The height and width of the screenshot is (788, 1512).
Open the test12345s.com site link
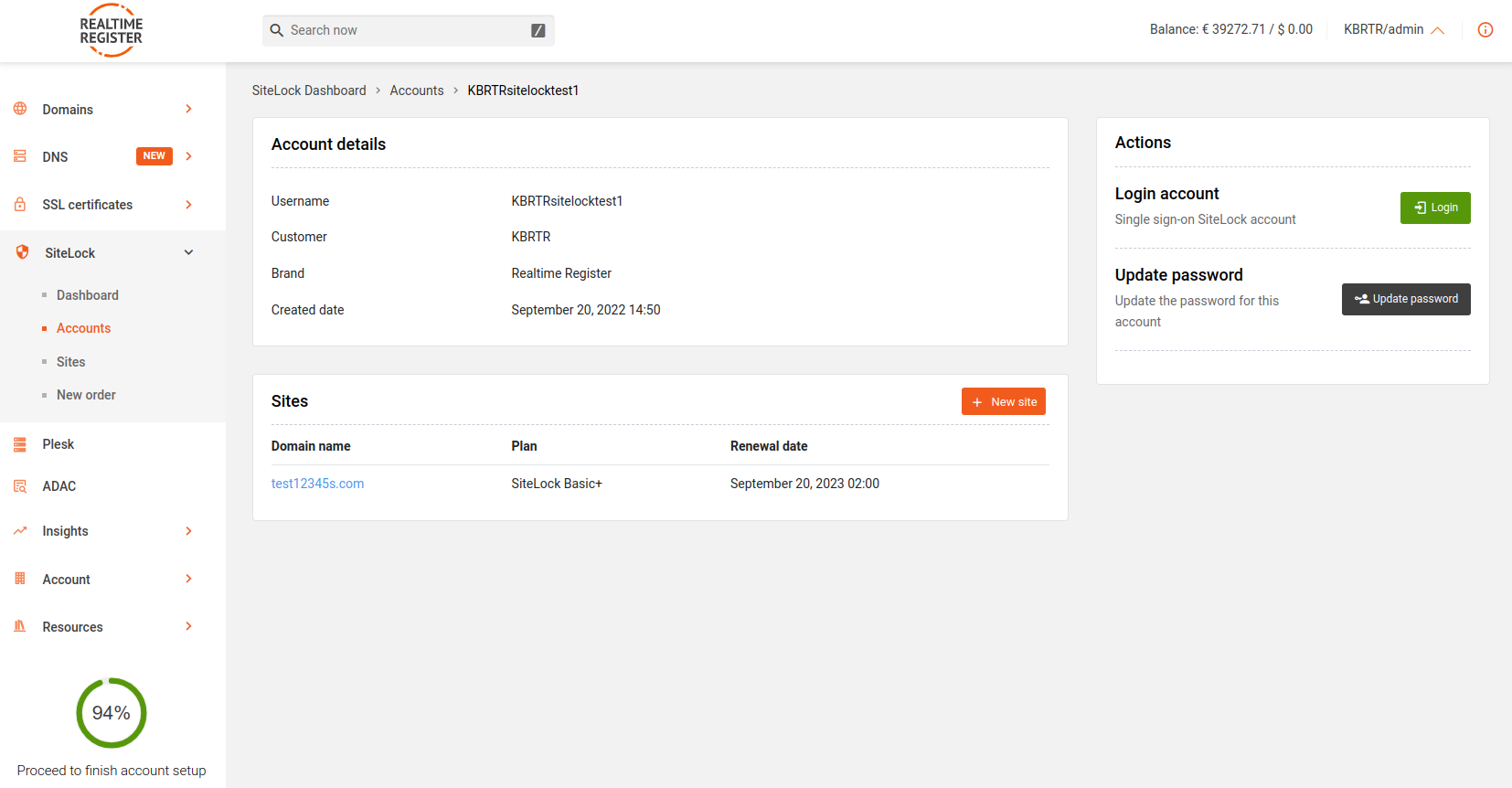pyautogui.click(x=317, y=484)
